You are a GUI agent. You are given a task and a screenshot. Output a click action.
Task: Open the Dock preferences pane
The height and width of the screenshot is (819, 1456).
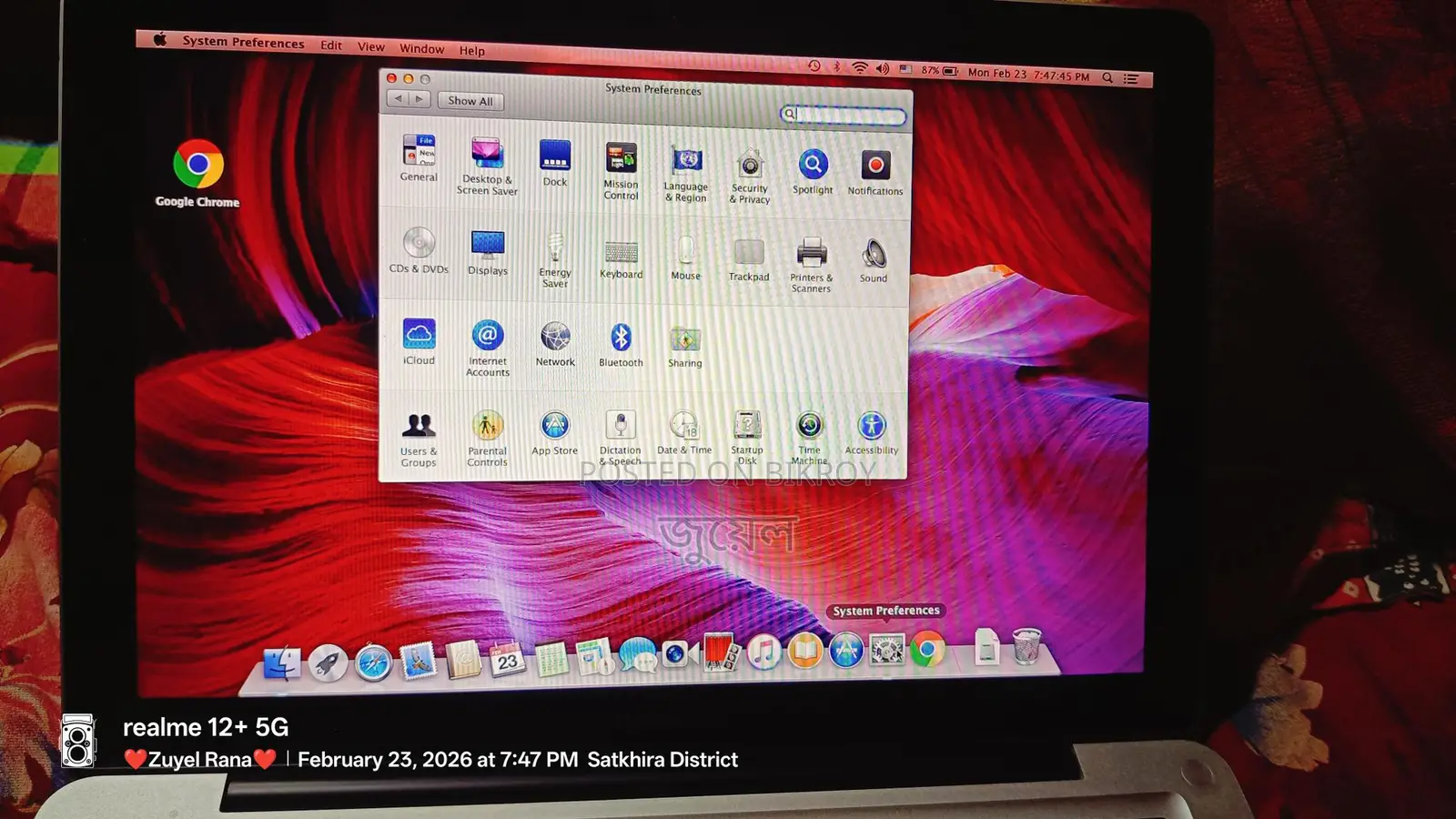pos(555,164)
